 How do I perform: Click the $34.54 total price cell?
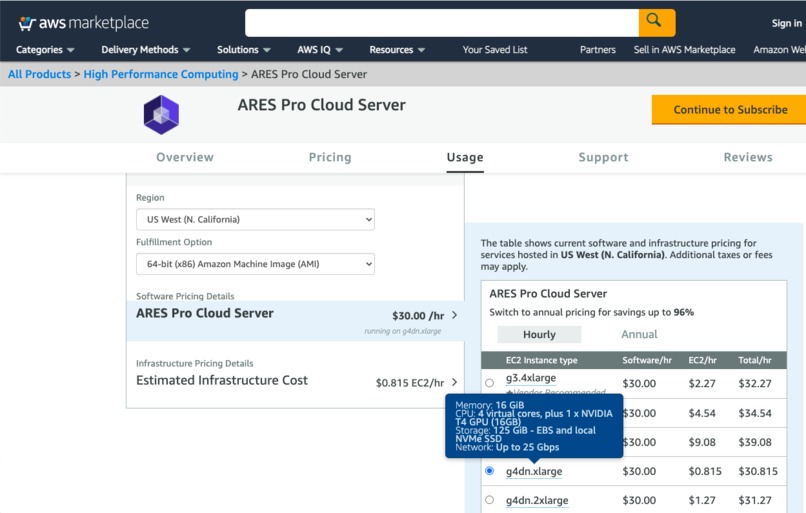click(755, 413)
